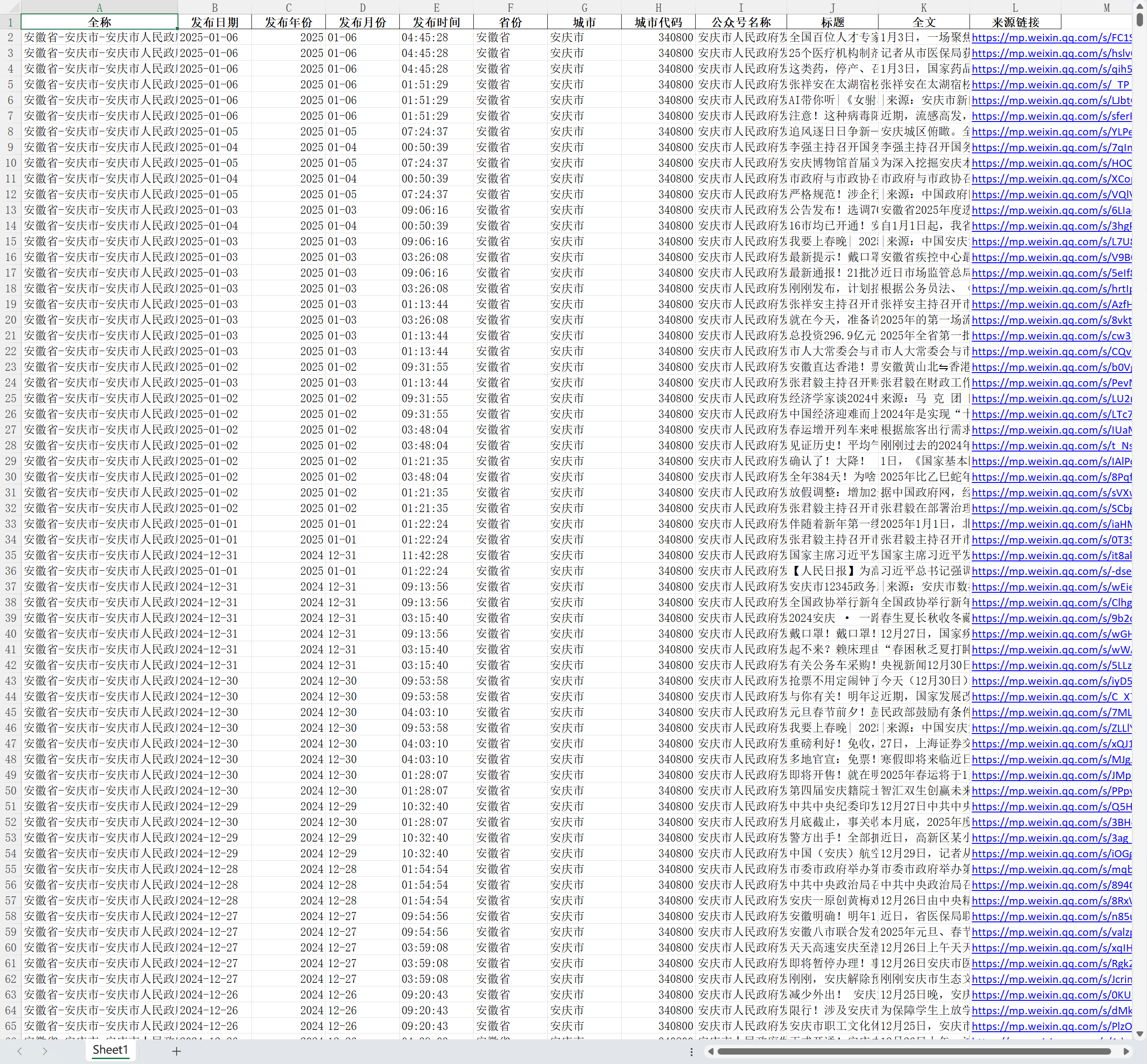Switch to the Sheet1 tab
Screen dimensions: 1147x1064
(110, 1050)
